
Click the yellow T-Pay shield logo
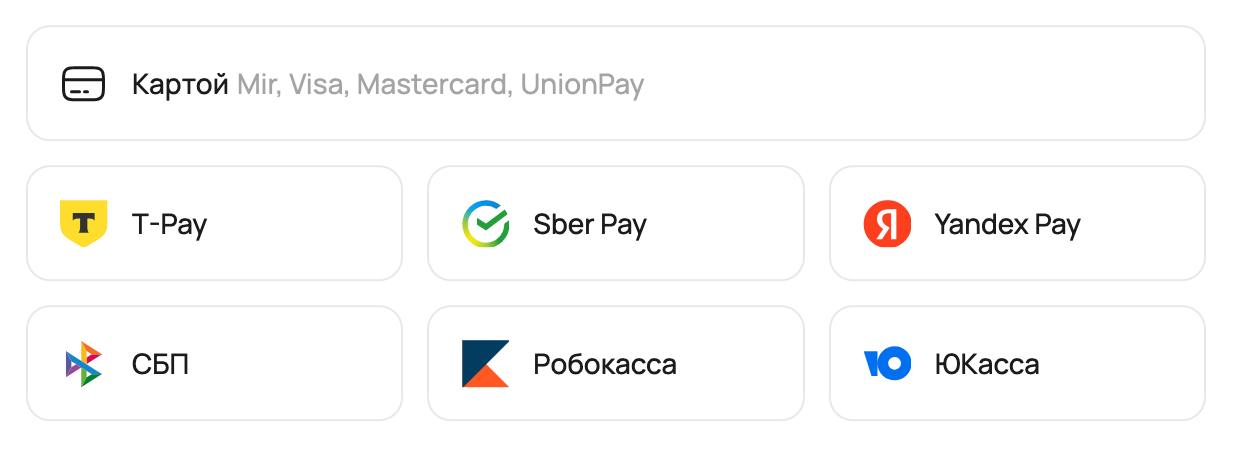pyautogui.click(x=83, y=223)
